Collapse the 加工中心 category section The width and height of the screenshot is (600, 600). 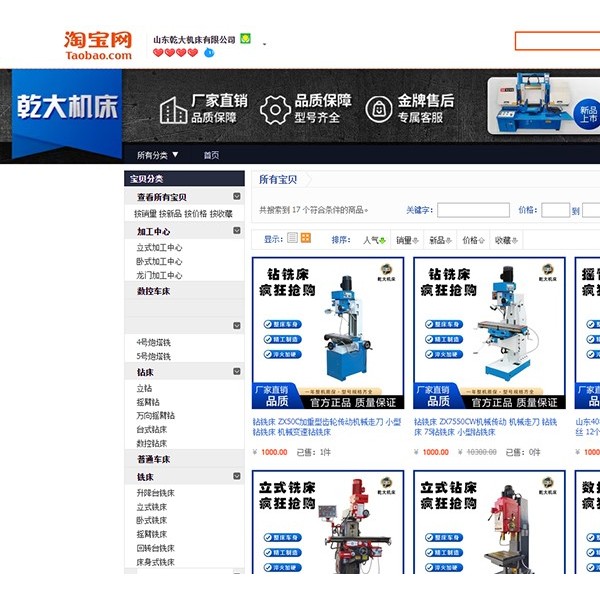(237, 230)
